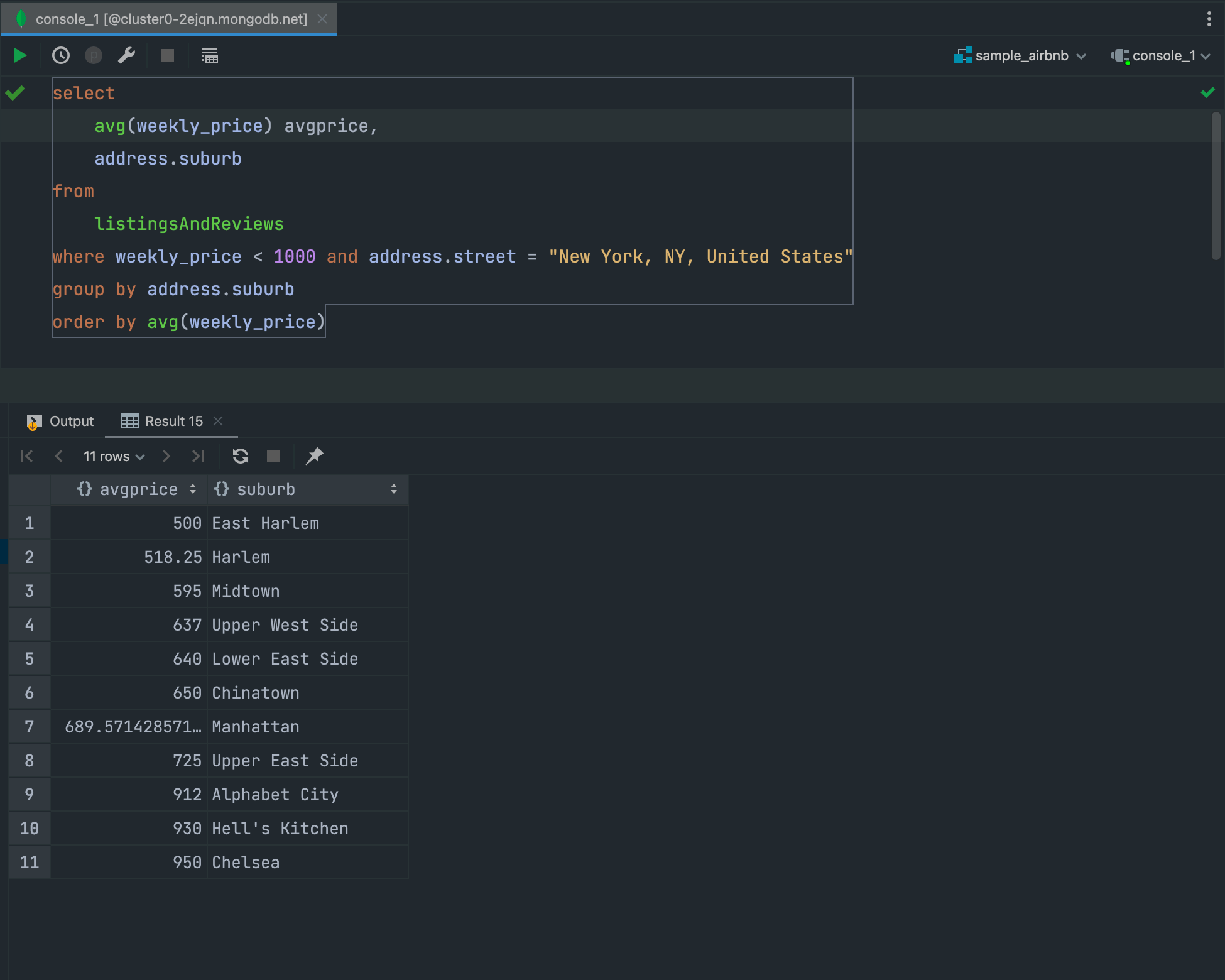This screenshot has width=1225, height=980.
Task: Pin the Result 15 tab
Action: [314, 456]
